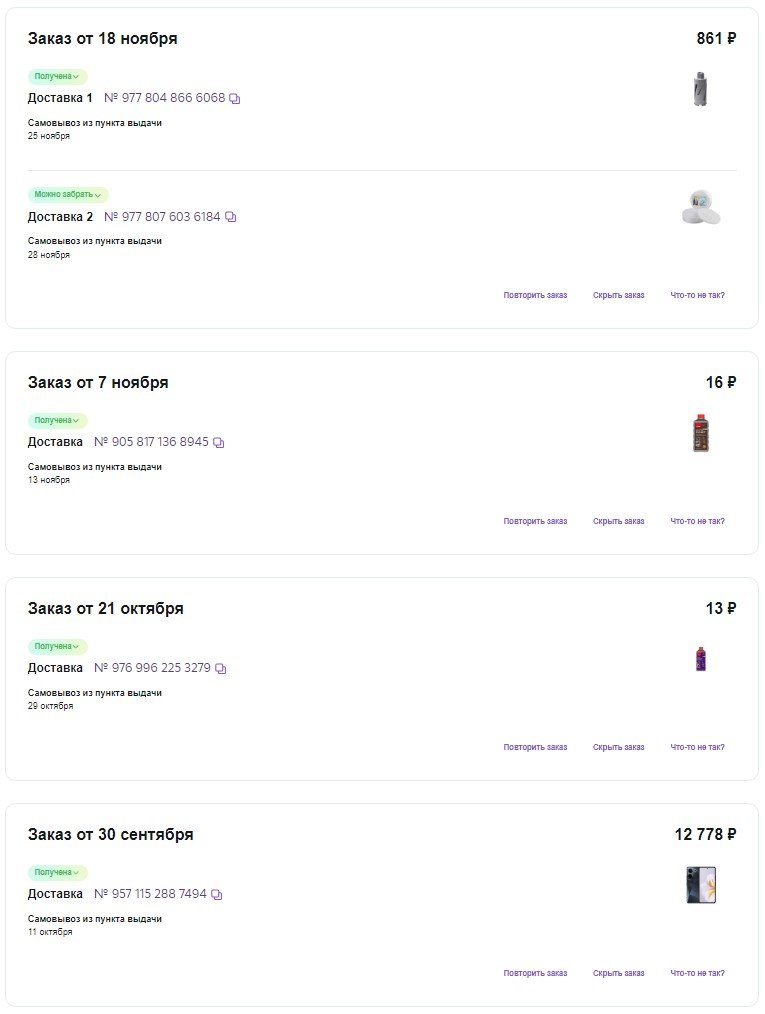Open 'Заказ от 30 сентября' heading
Viewport: 765px width, 1014px height.
(x=110, y=835)
